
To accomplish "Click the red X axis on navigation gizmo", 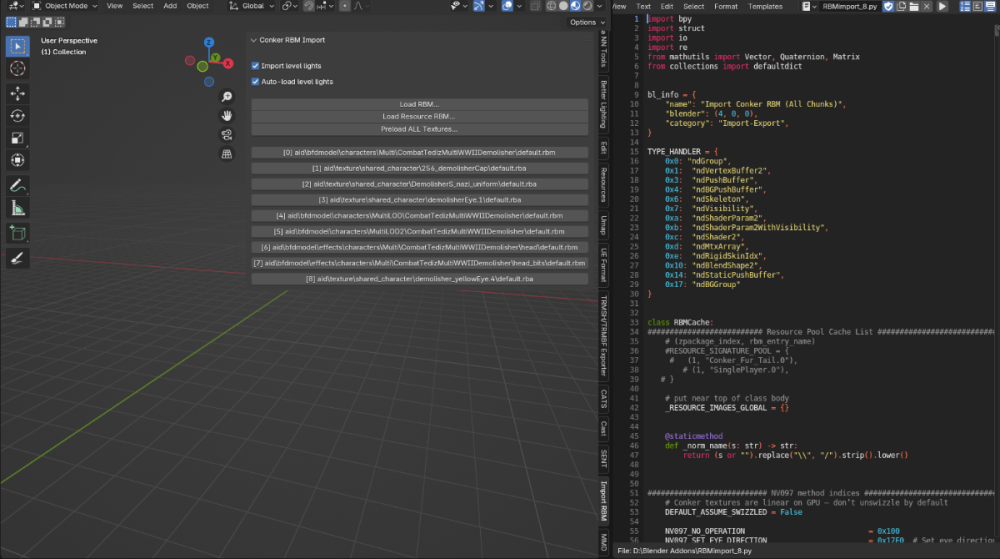I will click(x=228, y=63).
